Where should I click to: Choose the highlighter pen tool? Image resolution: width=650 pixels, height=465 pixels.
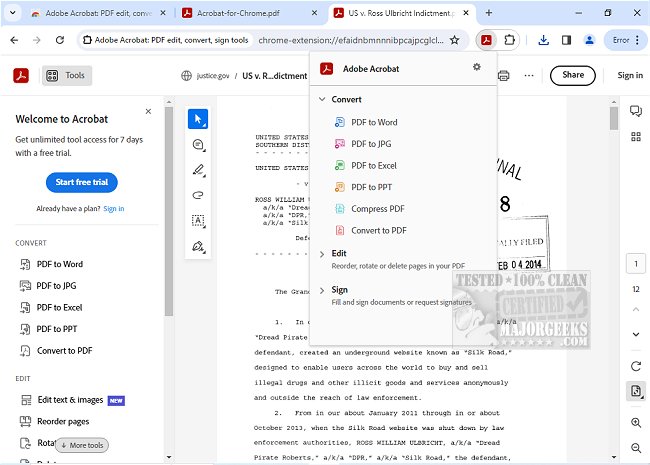[198, 170]
